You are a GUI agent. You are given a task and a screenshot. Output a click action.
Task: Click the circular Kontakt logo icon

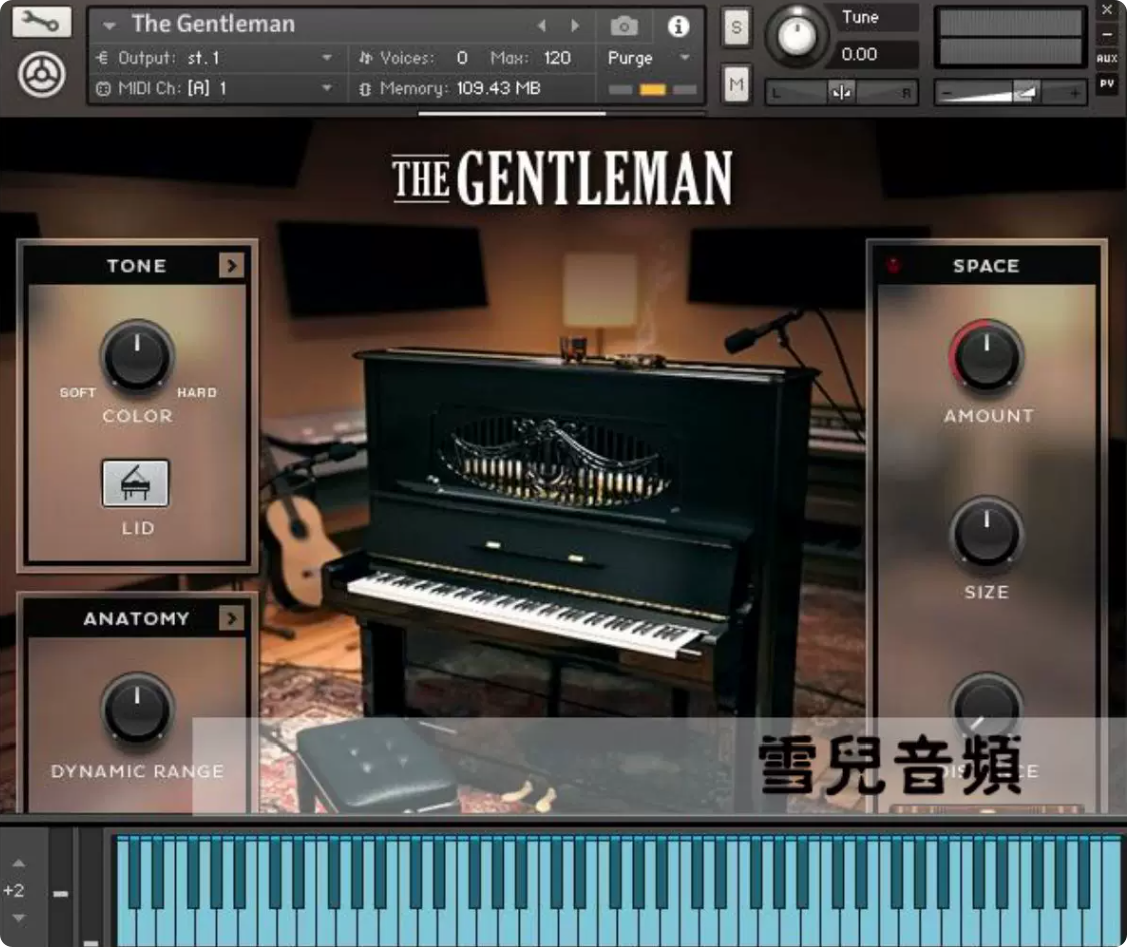(x=41, y=74)
